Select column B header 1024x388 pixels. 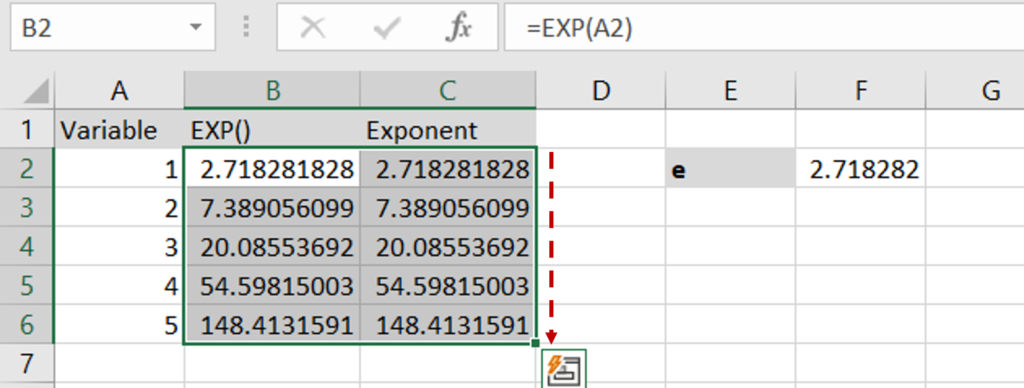click(272, 91)
